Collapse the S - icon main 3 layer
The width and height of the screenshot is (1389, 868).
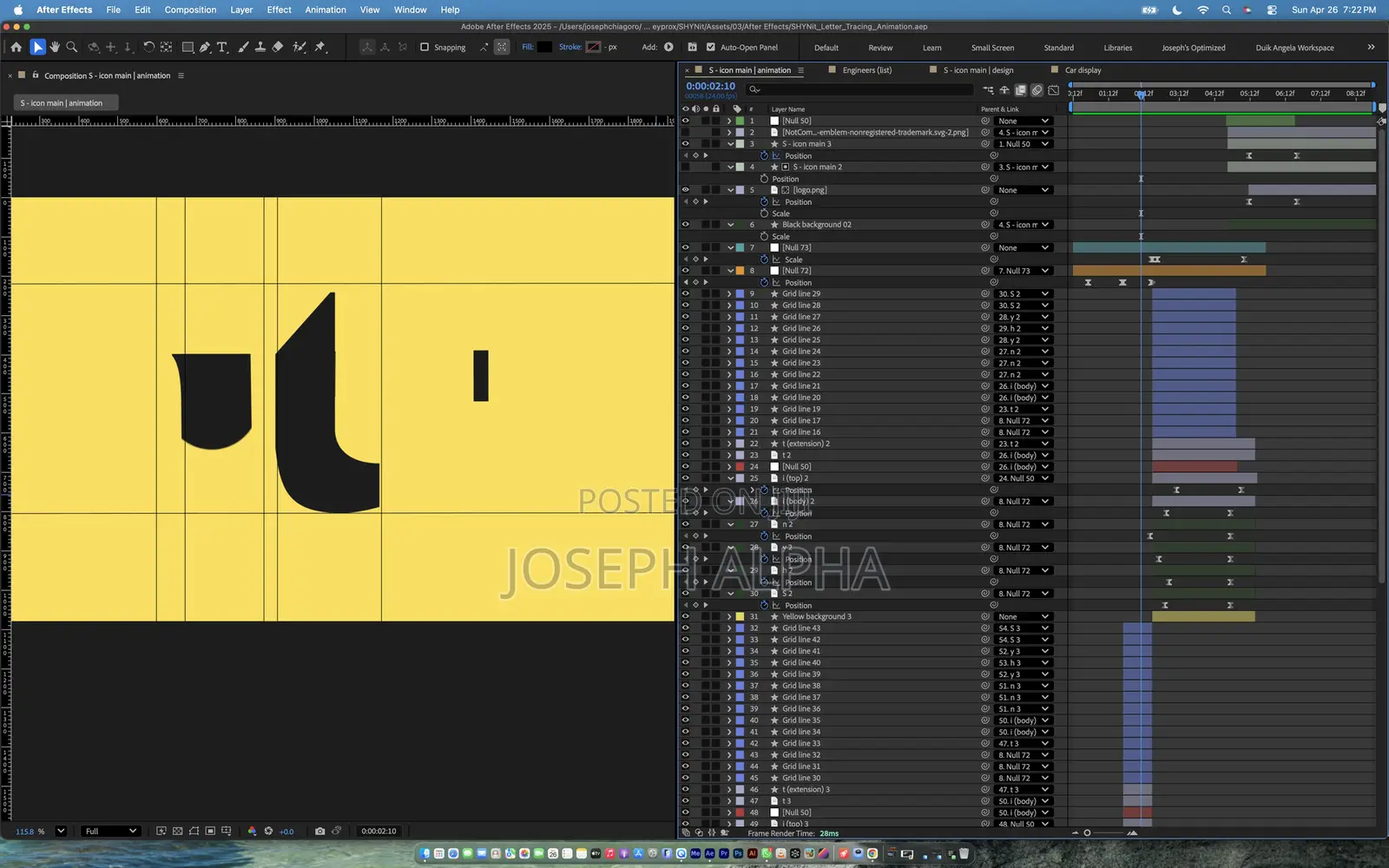(730, 144)
